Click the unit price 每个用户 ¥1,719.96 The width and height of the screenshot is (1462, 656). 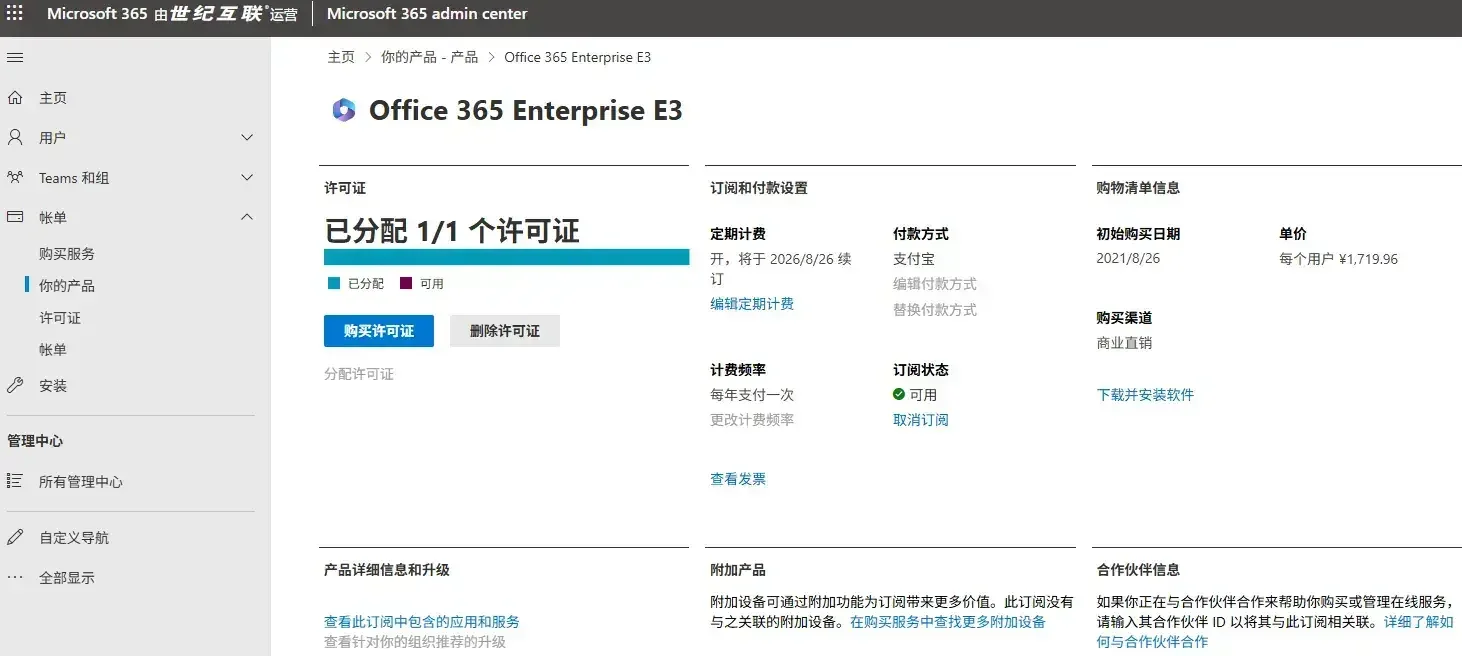click(x=1339, y=259)
